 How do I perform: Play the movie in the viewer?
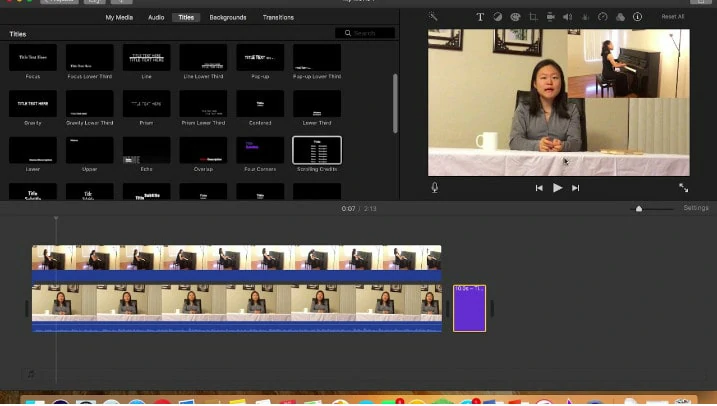557,188
